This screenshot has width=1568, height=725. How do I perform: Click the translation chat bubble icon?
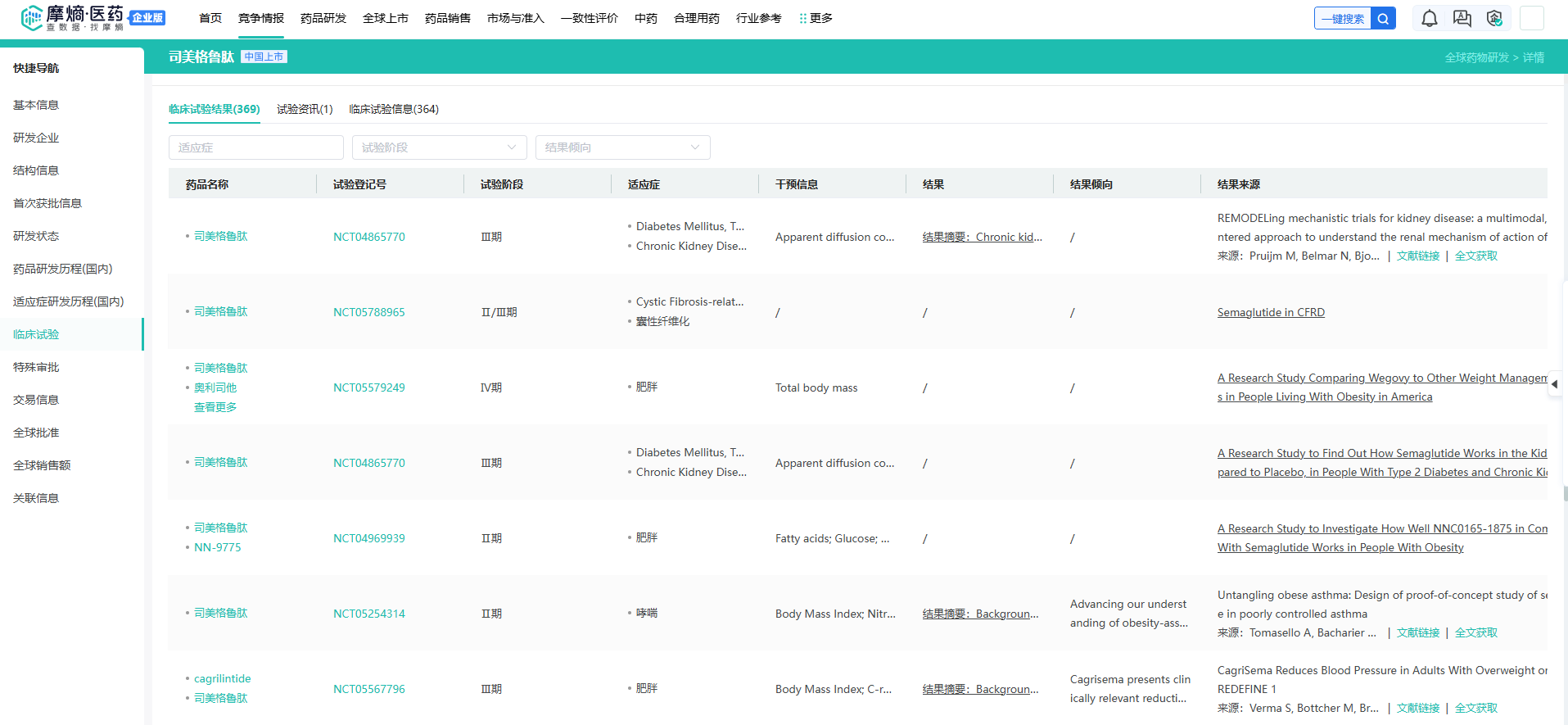[1462, 18]
